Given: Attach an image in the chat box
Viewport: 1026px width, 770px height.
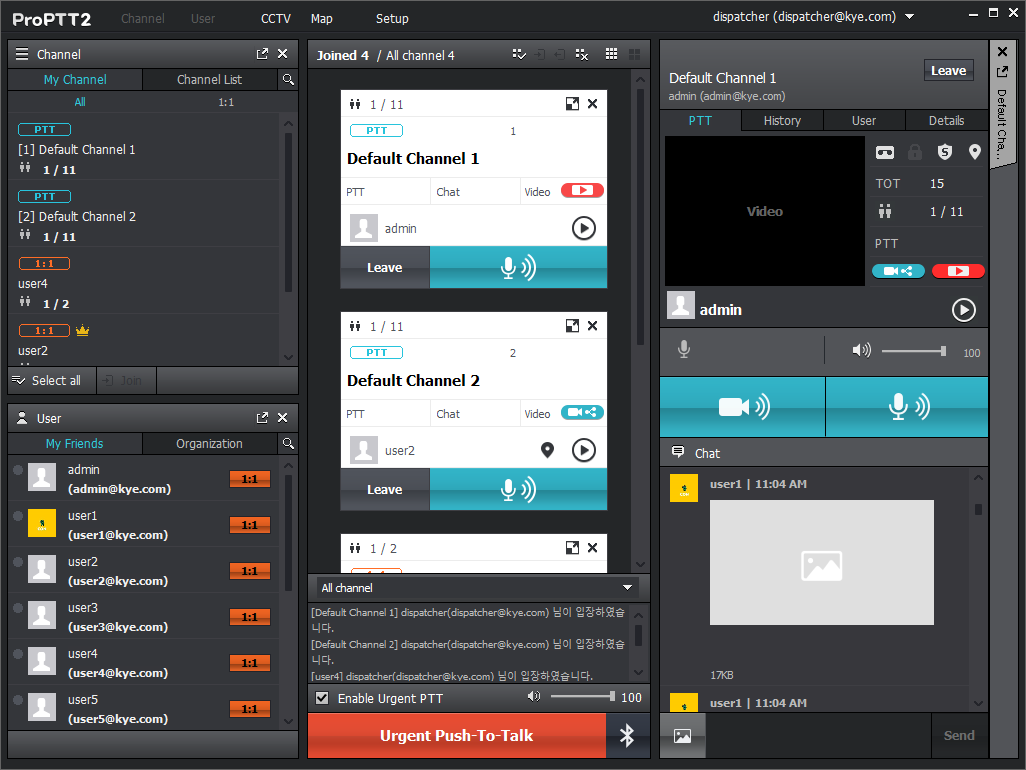Looking at the screenshot, I should click(x=682, y=735).
